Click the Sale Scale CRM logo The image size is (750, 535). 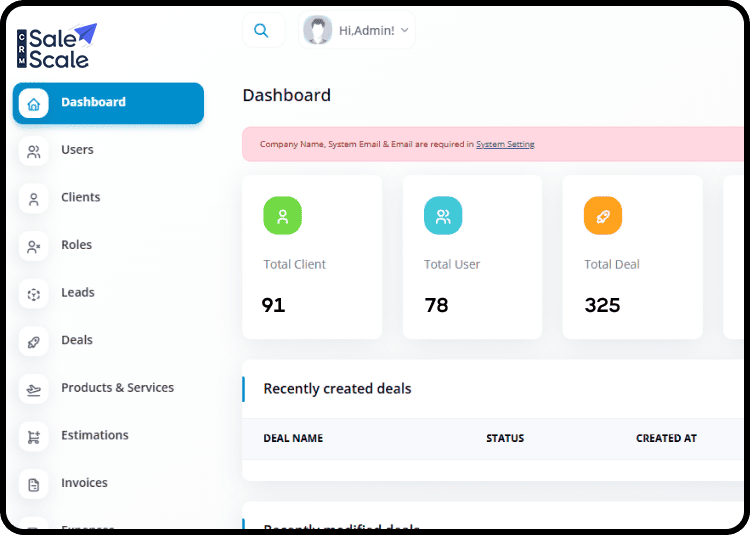click(x=58, y=46)
